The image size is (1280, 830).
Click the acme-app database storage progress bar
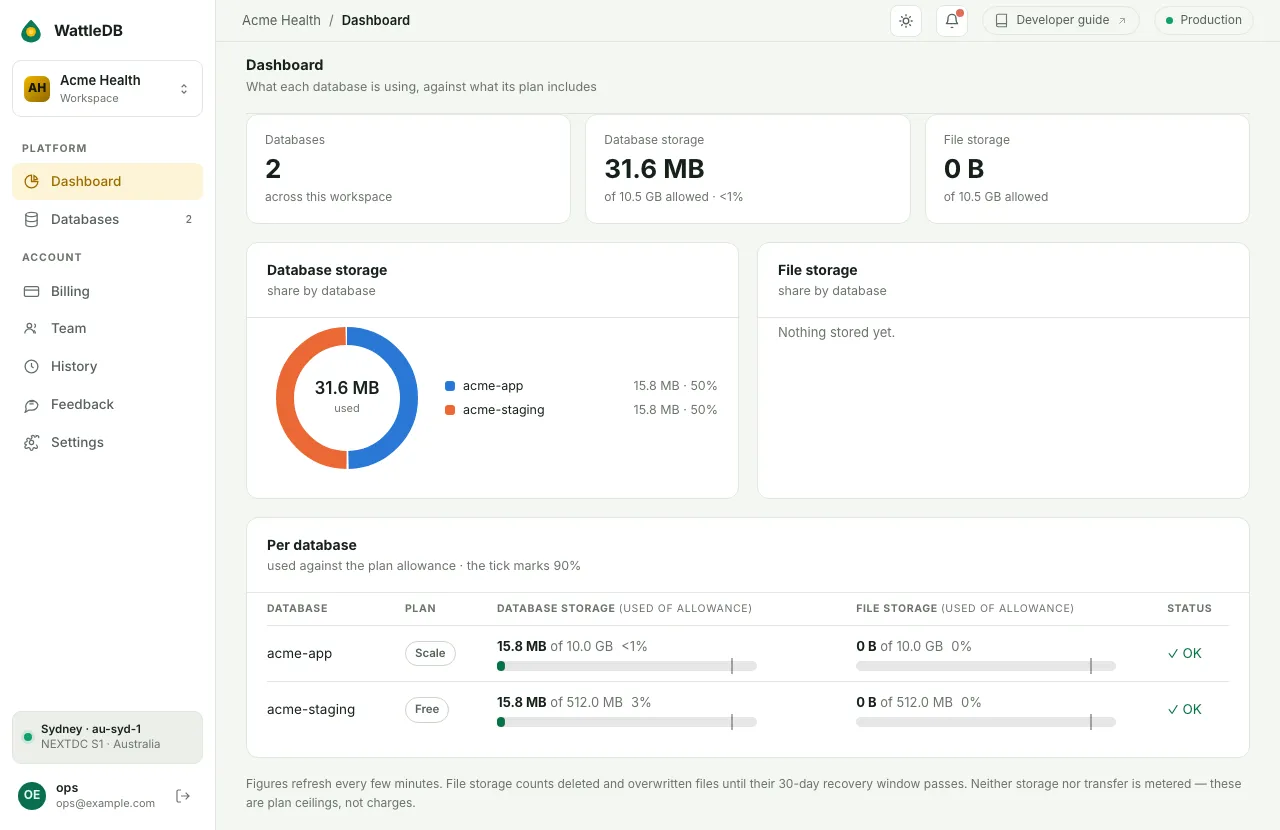pyautogui.click(x=627, y=666)
